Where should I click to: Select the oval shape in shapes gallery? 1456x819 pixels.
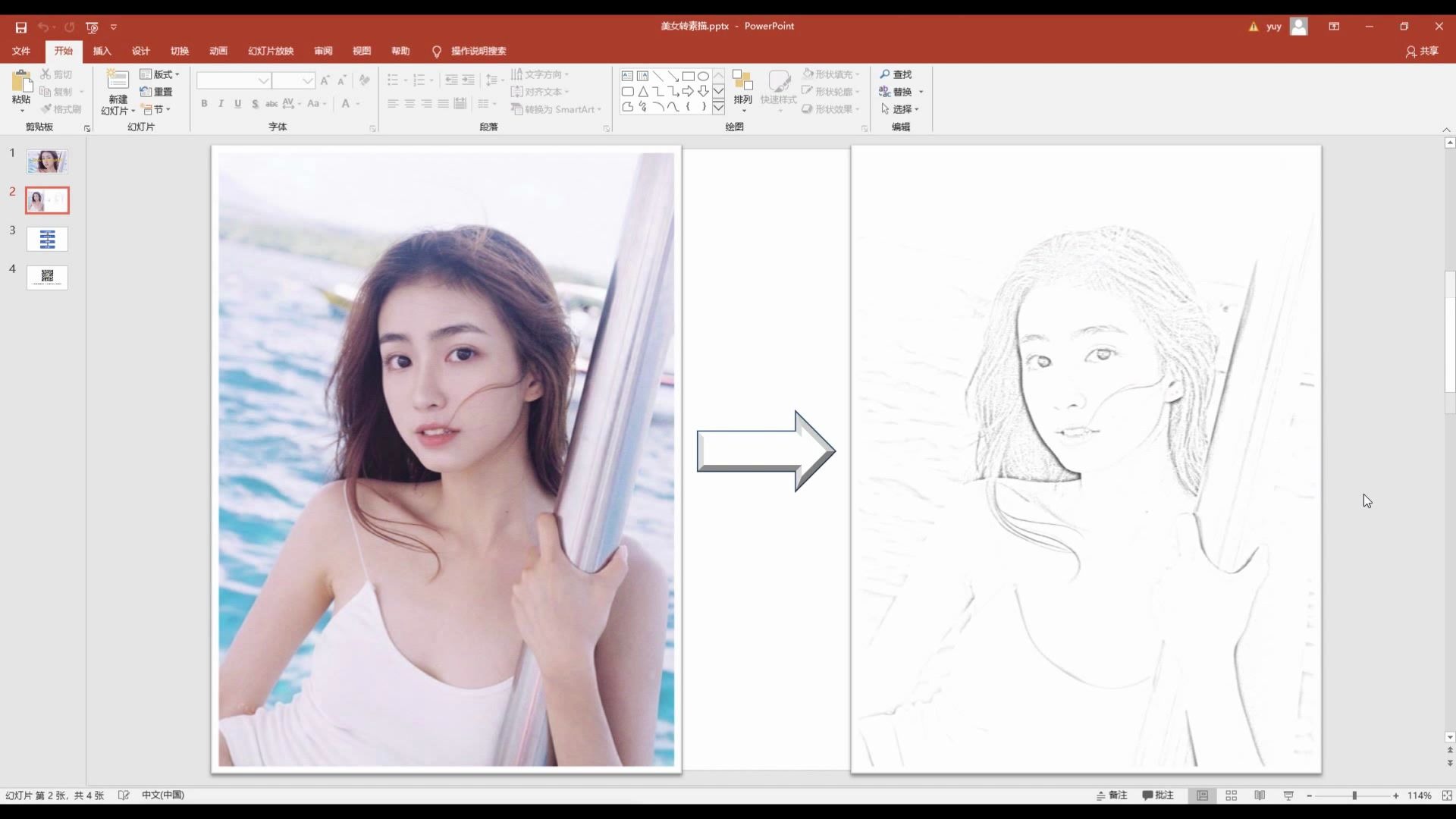pyautogui.click(x=703, y=76)
